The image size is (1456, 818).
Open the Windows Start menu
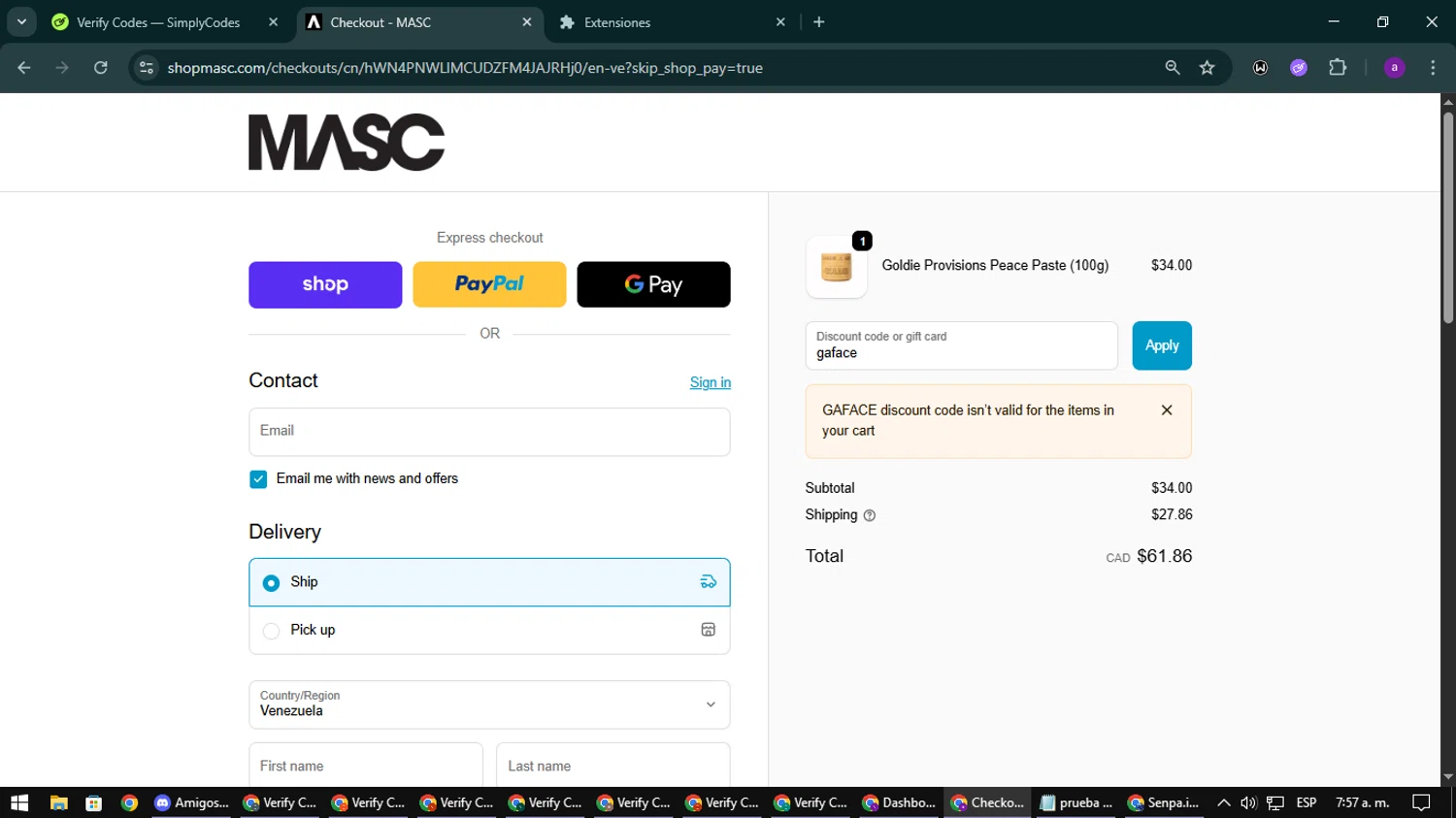tap(19, 802)
